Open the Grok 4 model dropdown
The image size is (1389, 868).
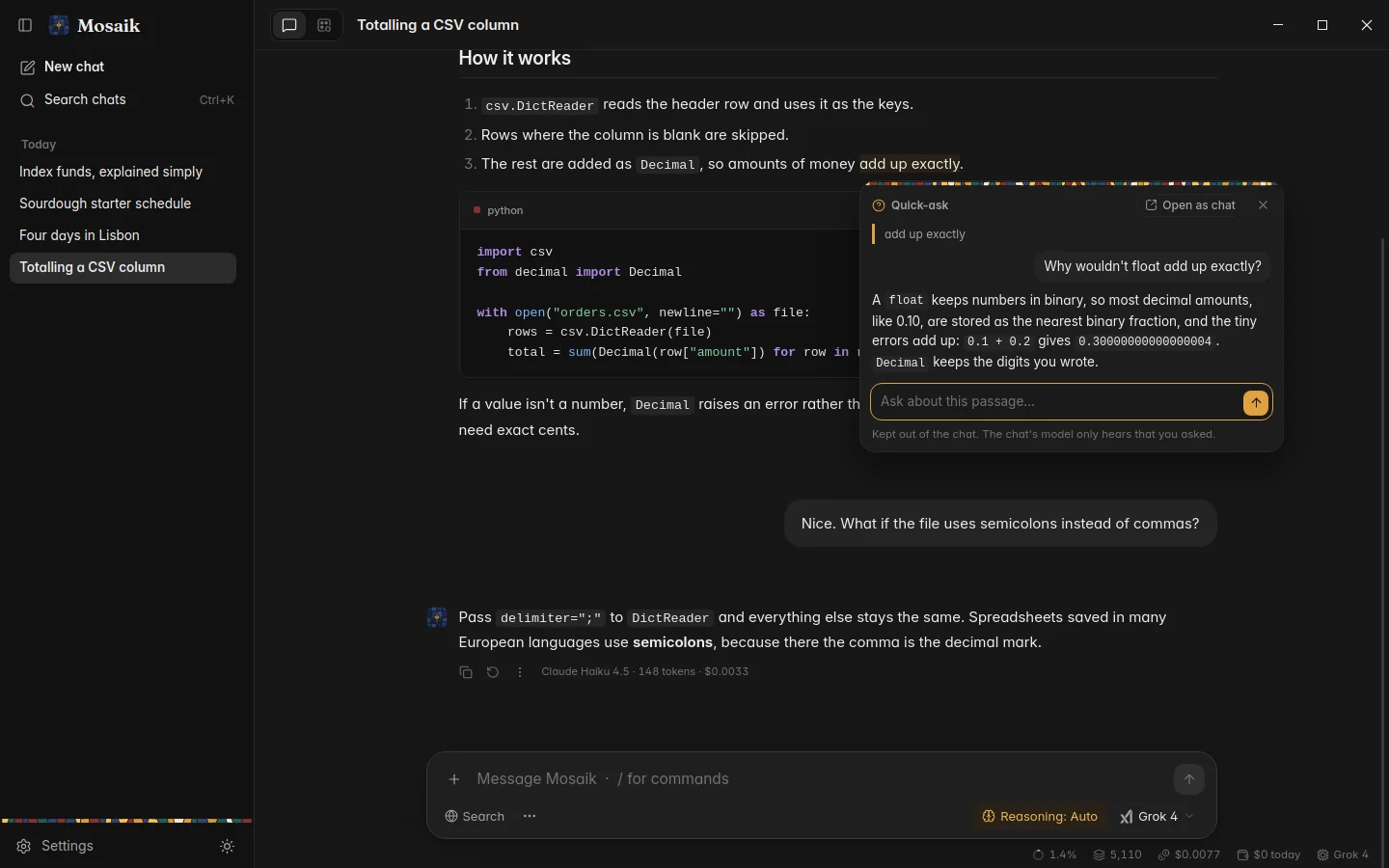(1157, 817)
